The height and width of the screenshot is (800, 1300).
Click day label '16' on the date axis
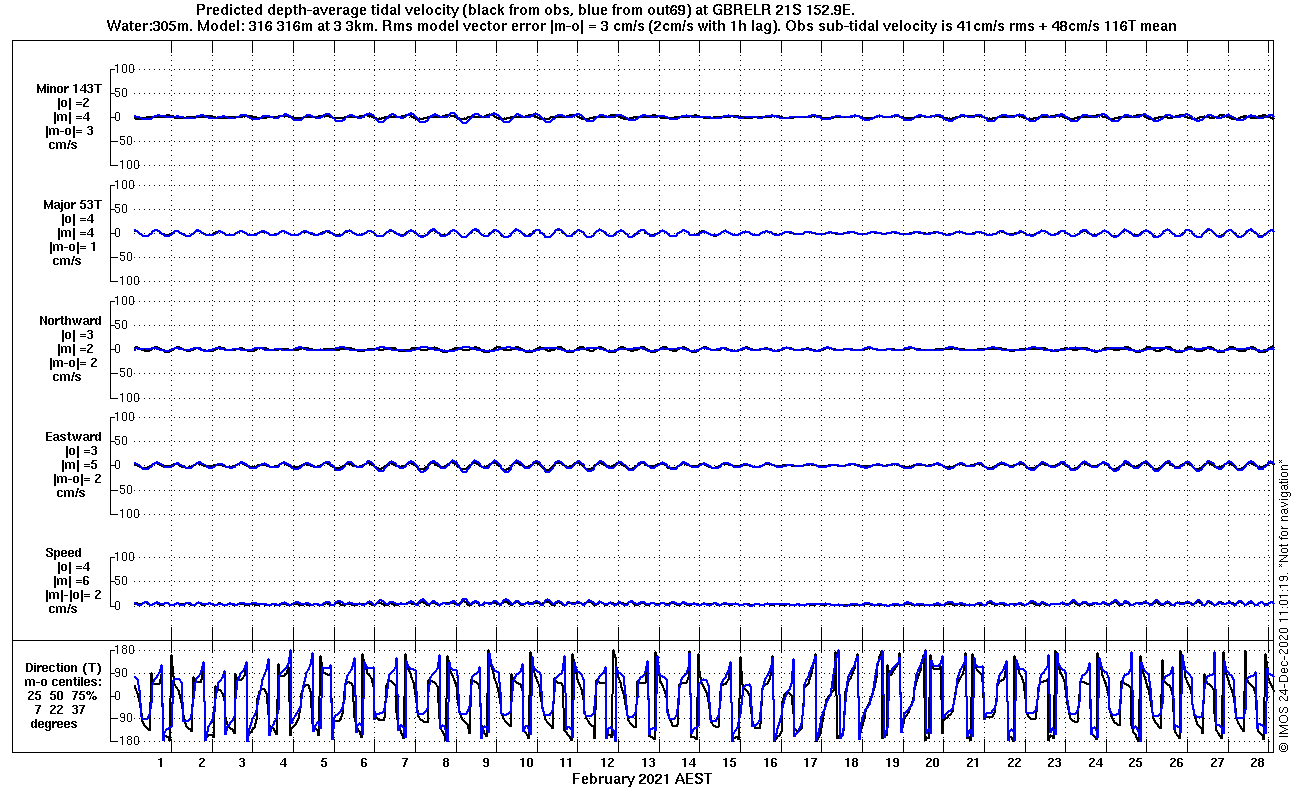(770, 763)
